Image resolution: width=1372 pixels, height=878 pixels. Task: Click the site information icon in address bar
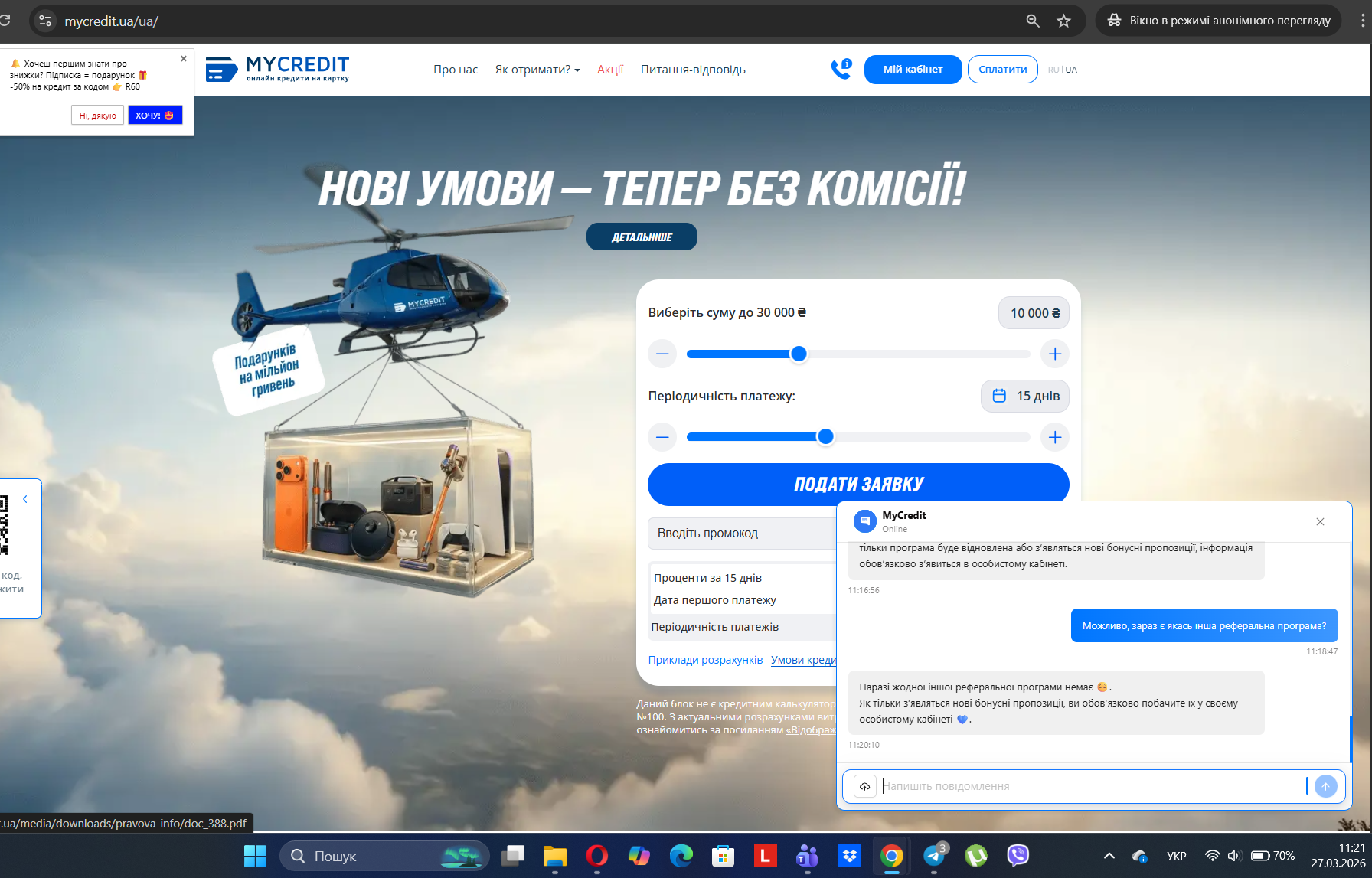[x=45, y=21]
